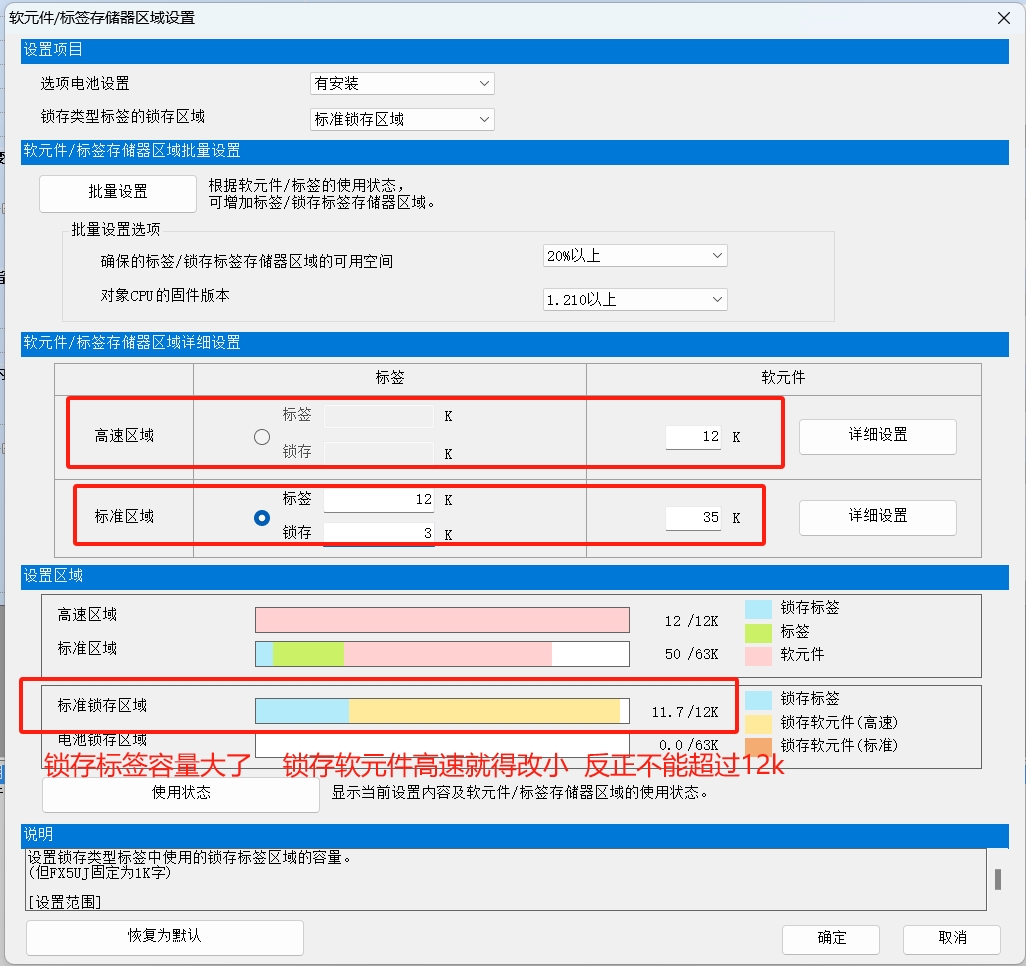Open the 20%以上 available space dropdown
This screenshot has height=966, width=1026.
point(635,256)
